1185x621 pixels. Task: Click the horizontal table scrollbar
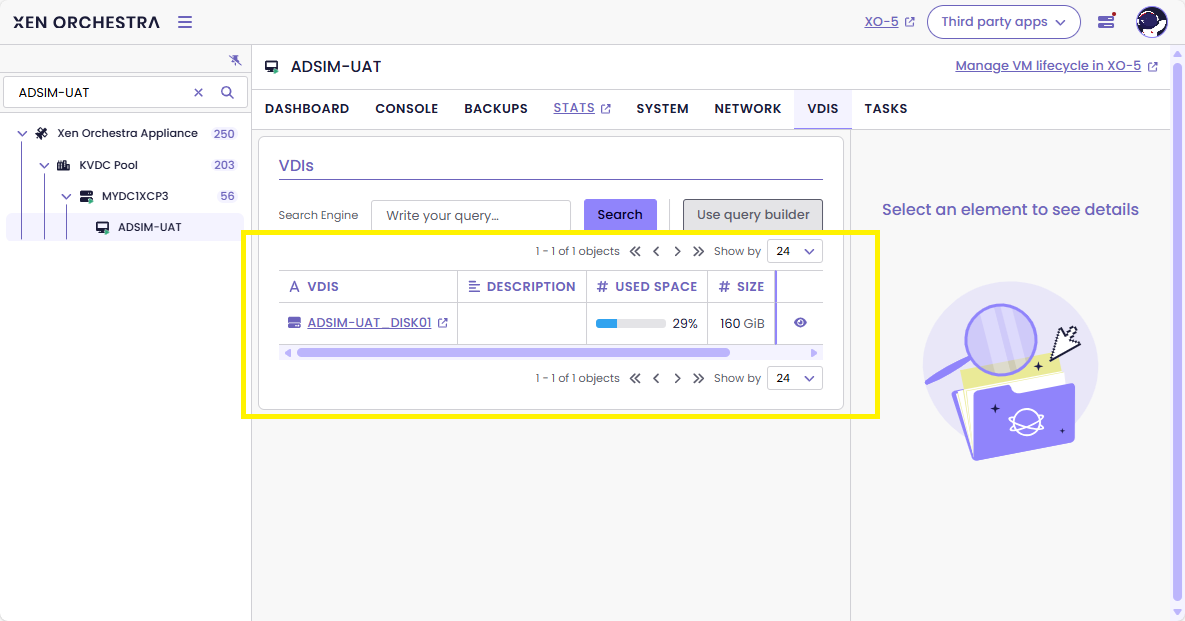pyautogui.click(x=513, y=353)
